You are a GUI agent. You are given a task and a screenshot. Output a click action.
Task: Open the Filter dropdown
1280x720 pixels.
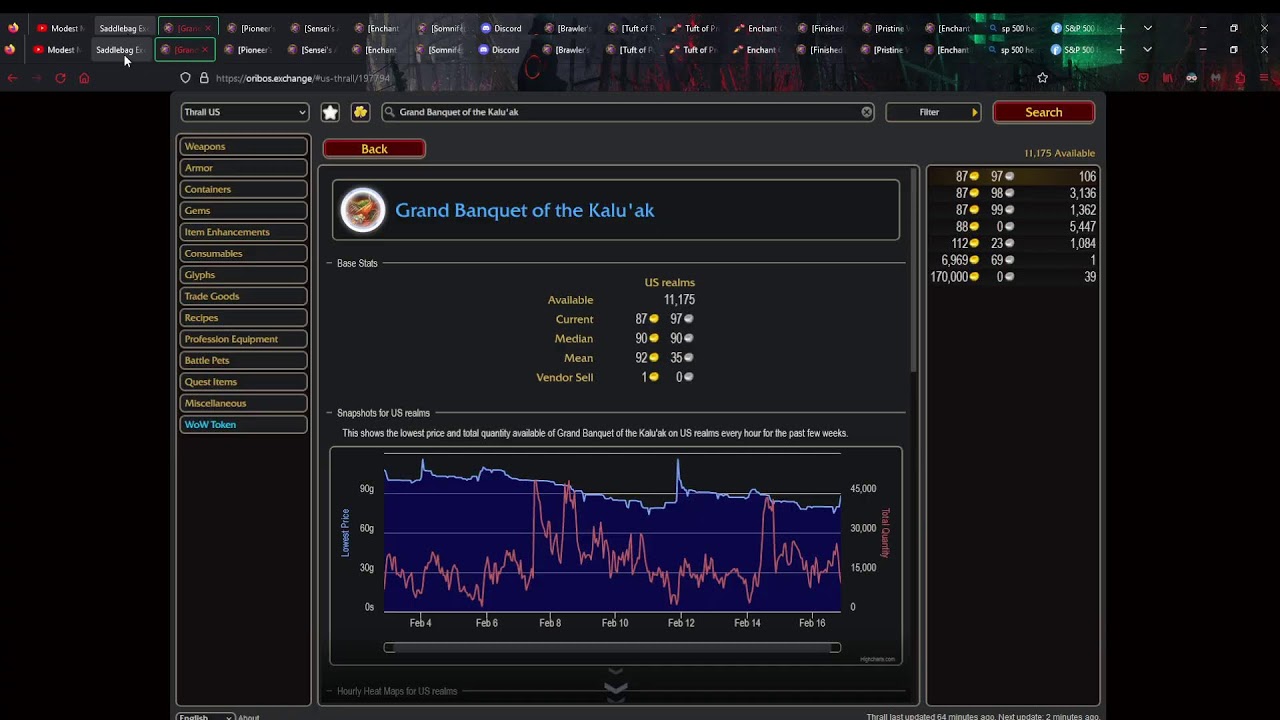933,112
